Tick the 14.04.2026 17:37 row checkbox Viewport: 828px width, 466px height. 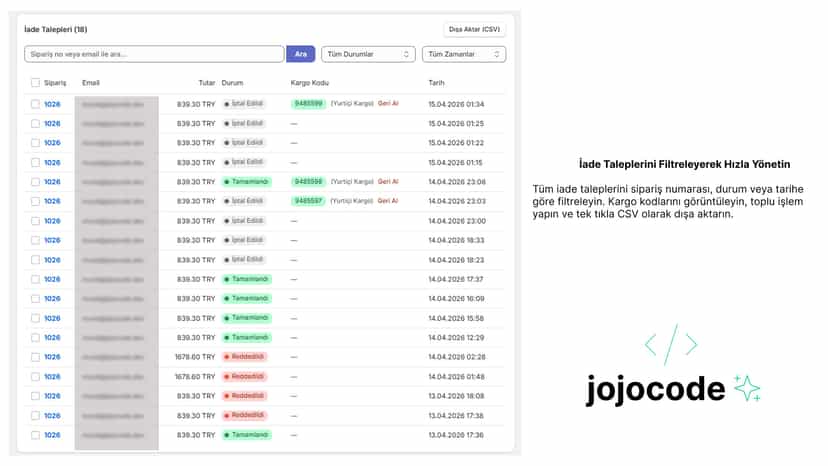pos(35,279)
